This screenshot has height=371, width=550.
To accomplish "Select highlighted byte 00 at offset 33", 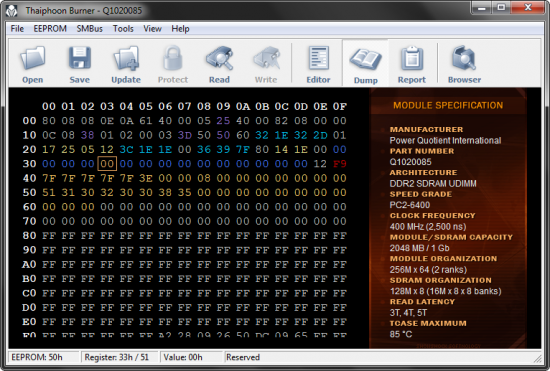I will click(x=107, y=164).
